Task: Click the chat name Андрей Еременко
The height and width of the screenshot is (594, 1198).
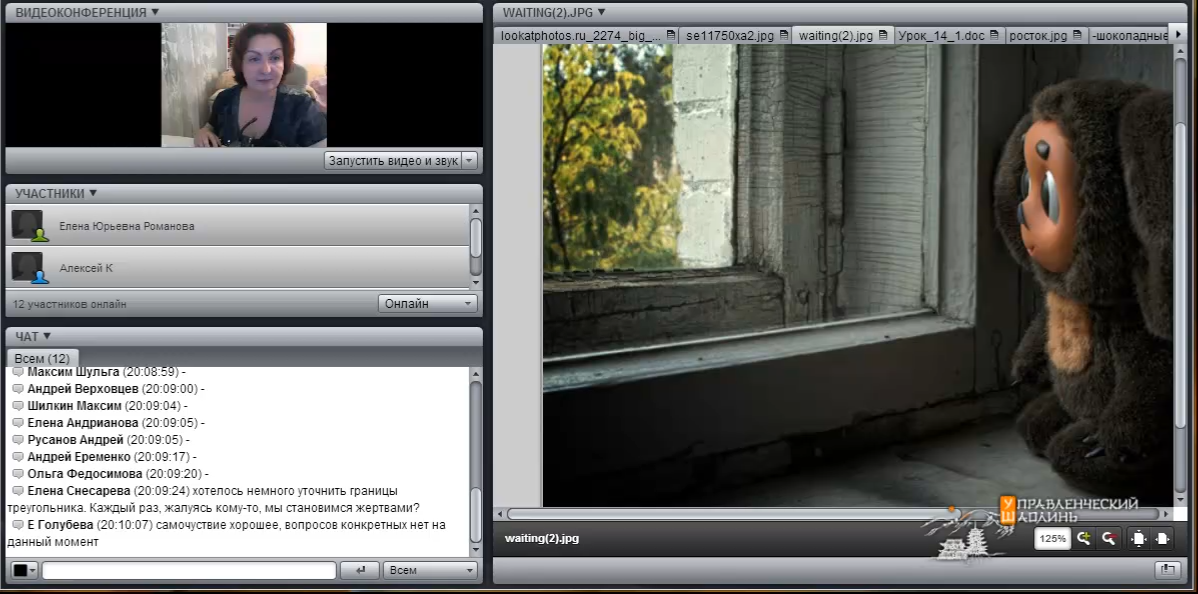Action: (79, 457)
